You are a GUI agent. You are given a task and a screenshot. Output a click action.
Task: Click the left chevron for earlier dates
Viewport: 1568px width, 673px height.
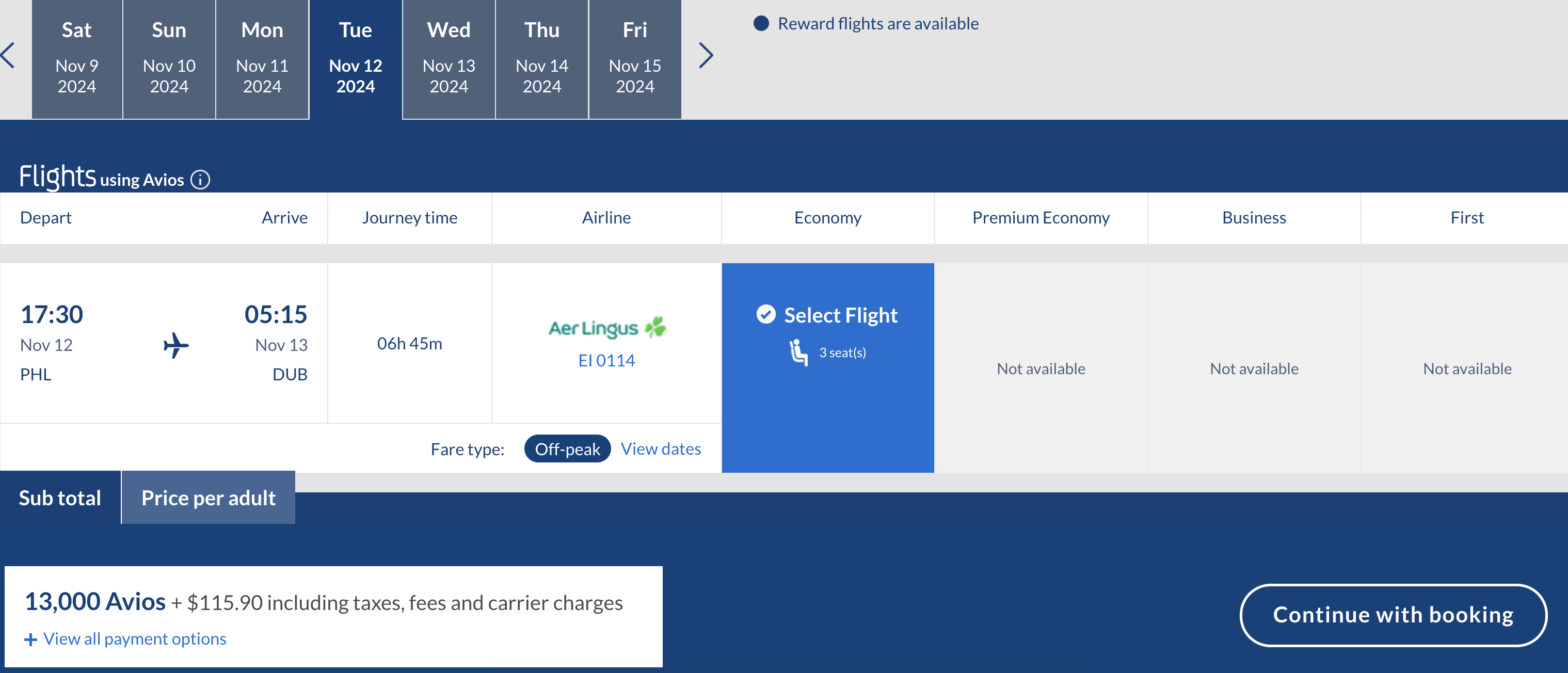(x=8, y=55)
